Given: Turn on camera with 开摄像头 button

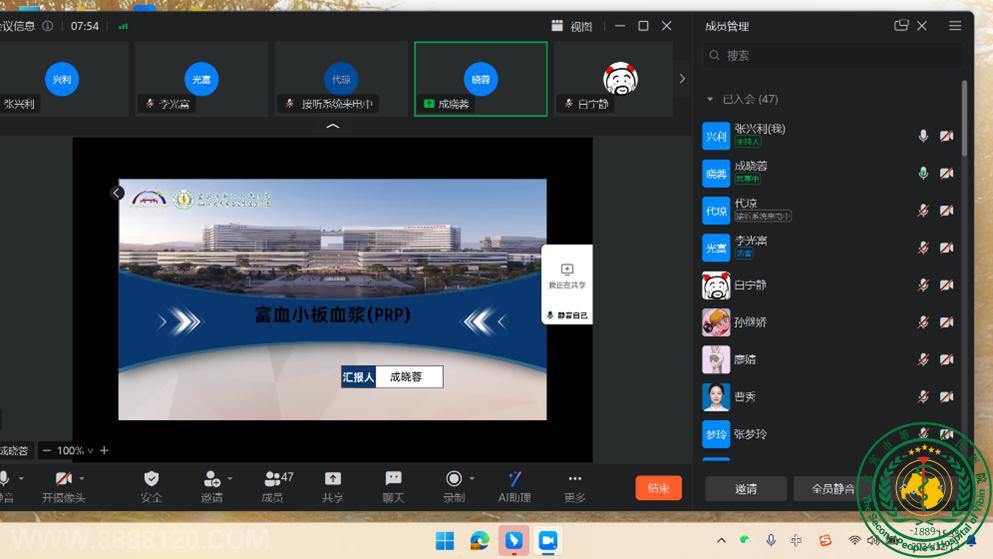Looking at the screenshot, I should pos(64,480).
